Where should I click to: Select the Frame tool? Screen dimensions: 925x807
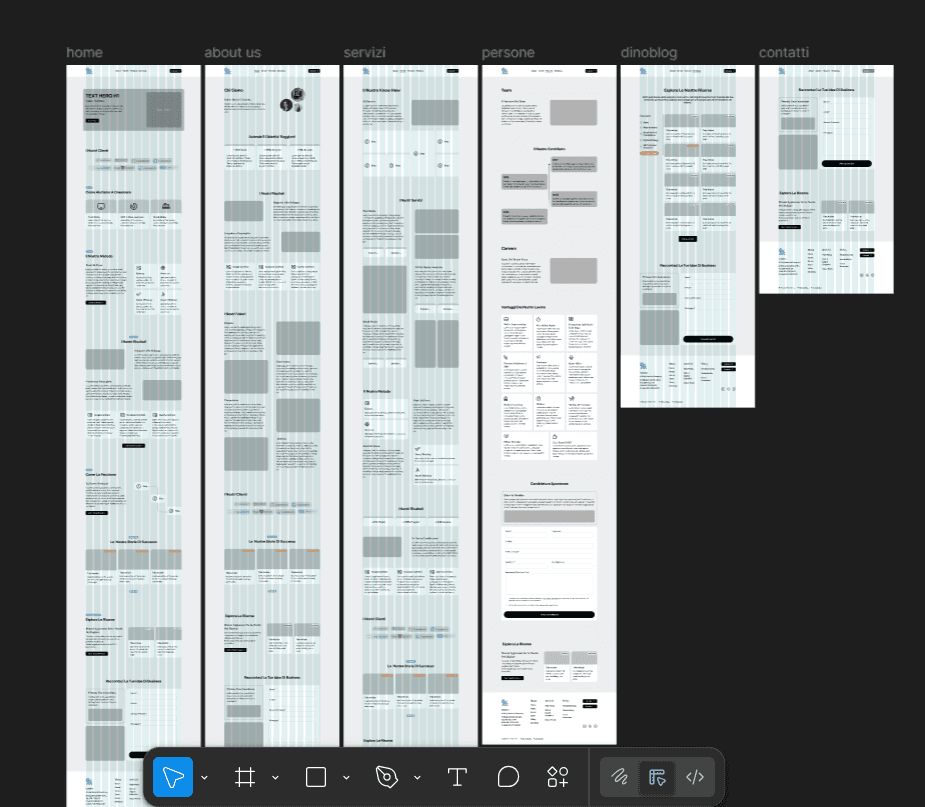coord(245,777)
